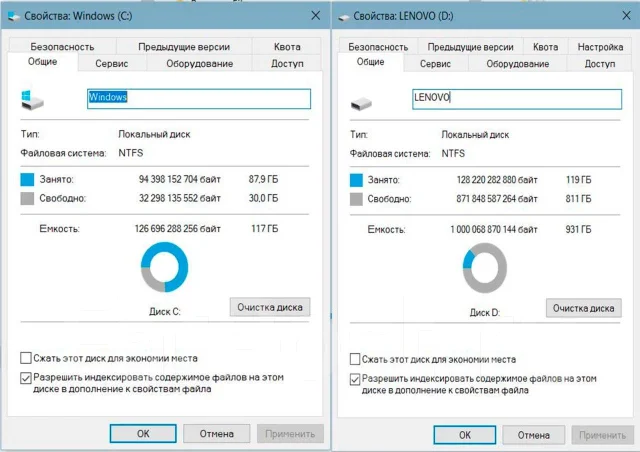Click NTFS value in Windows (C:) window

point(131,153)
